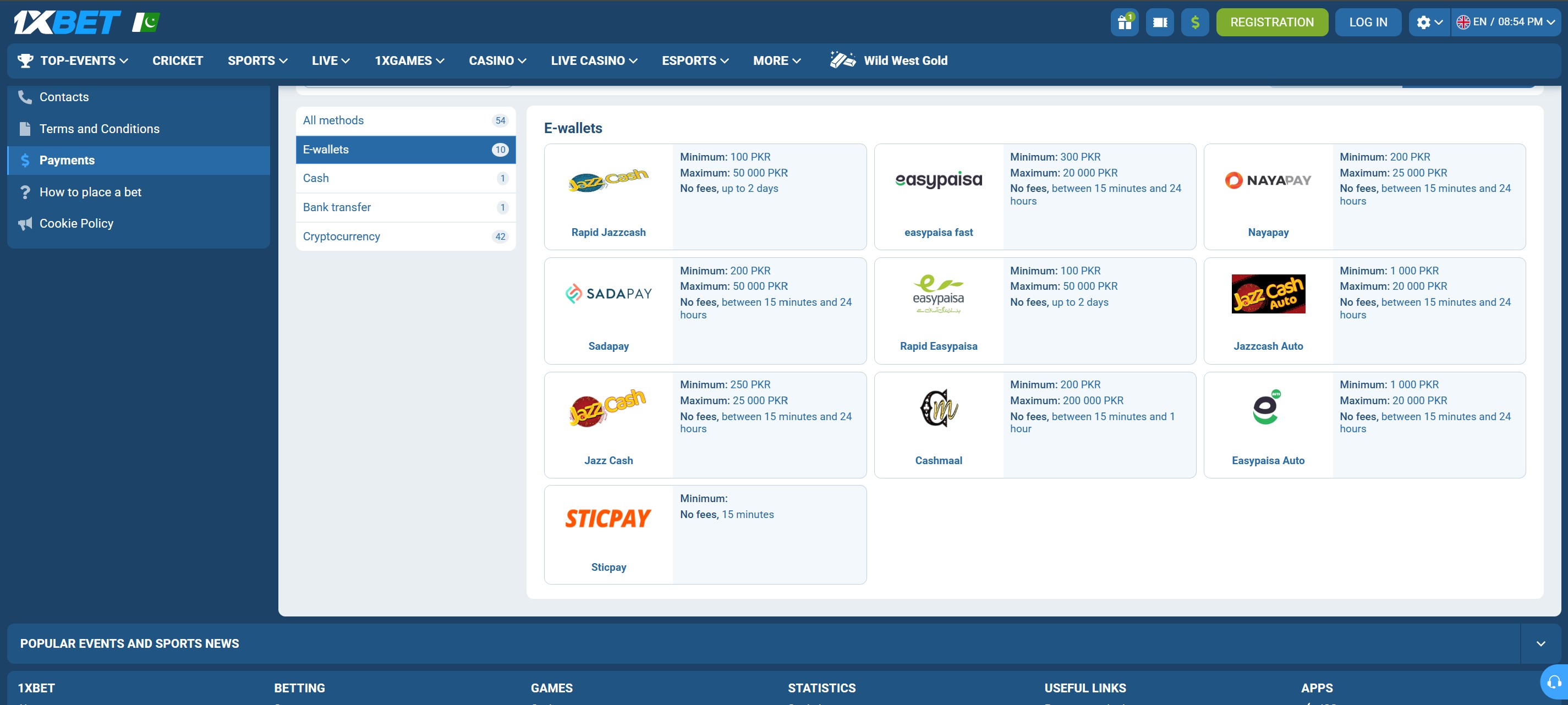The width and height of the screenshot is (1568, 705).
Task: Click the Sadapay logo
Action: 608,294
